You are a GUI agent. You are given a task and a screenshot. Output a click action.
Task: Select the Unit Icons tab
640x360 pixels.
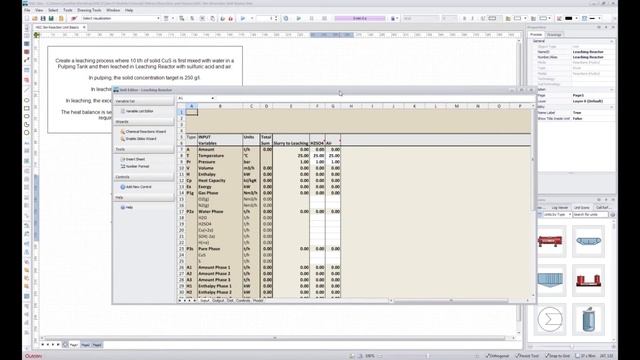tap(582, 208)
